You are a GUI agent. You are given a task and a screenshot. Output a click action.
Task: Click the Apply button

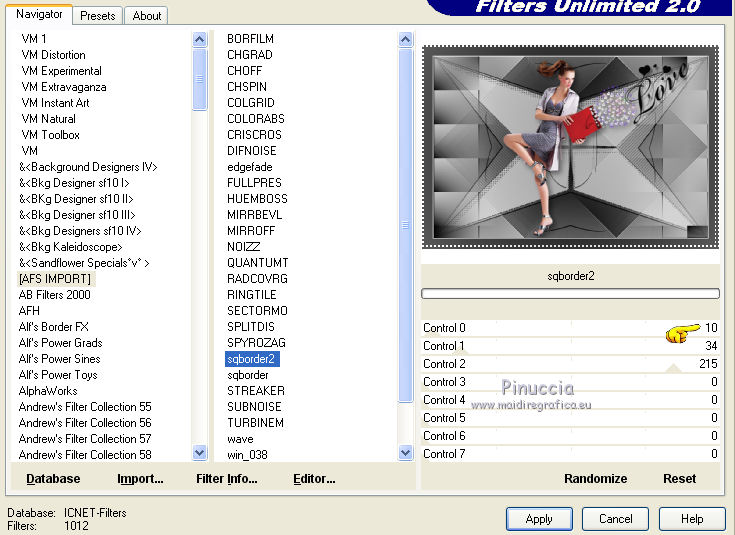pyautogui.click(x=539, y=519)
